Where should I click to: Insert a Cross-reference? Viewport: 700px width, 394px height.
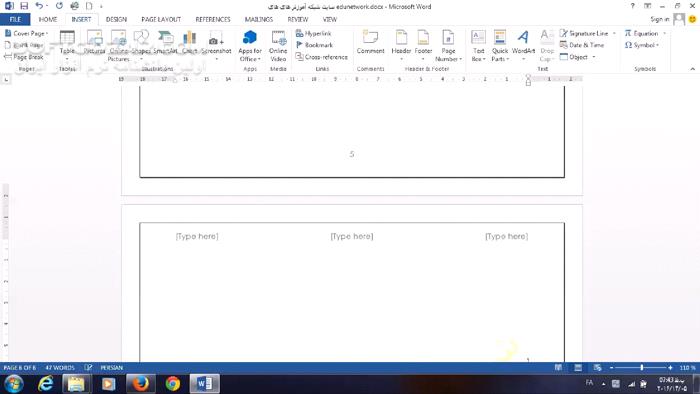321,57
